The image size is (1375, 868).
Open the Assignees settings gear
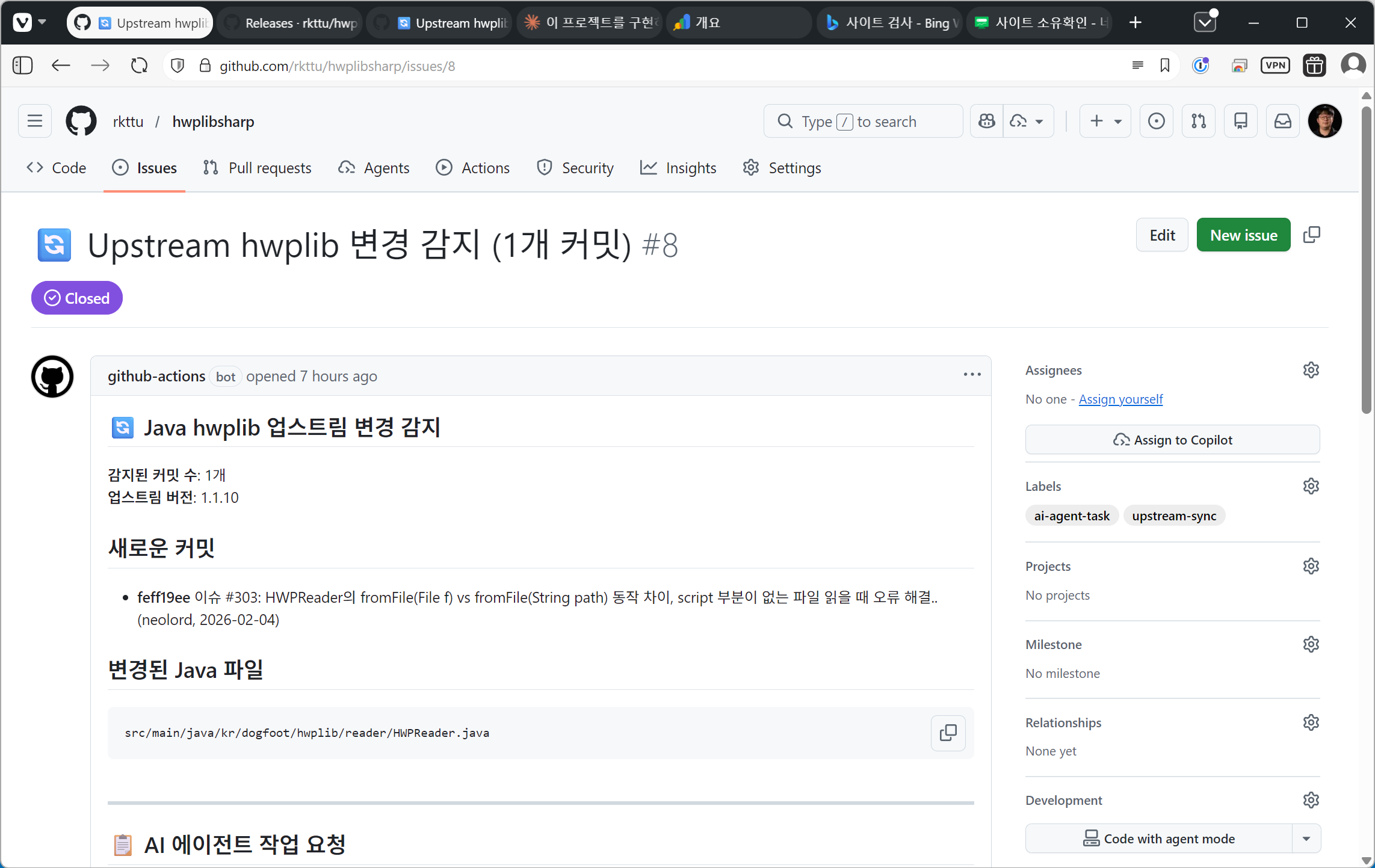pos(1311,369)
